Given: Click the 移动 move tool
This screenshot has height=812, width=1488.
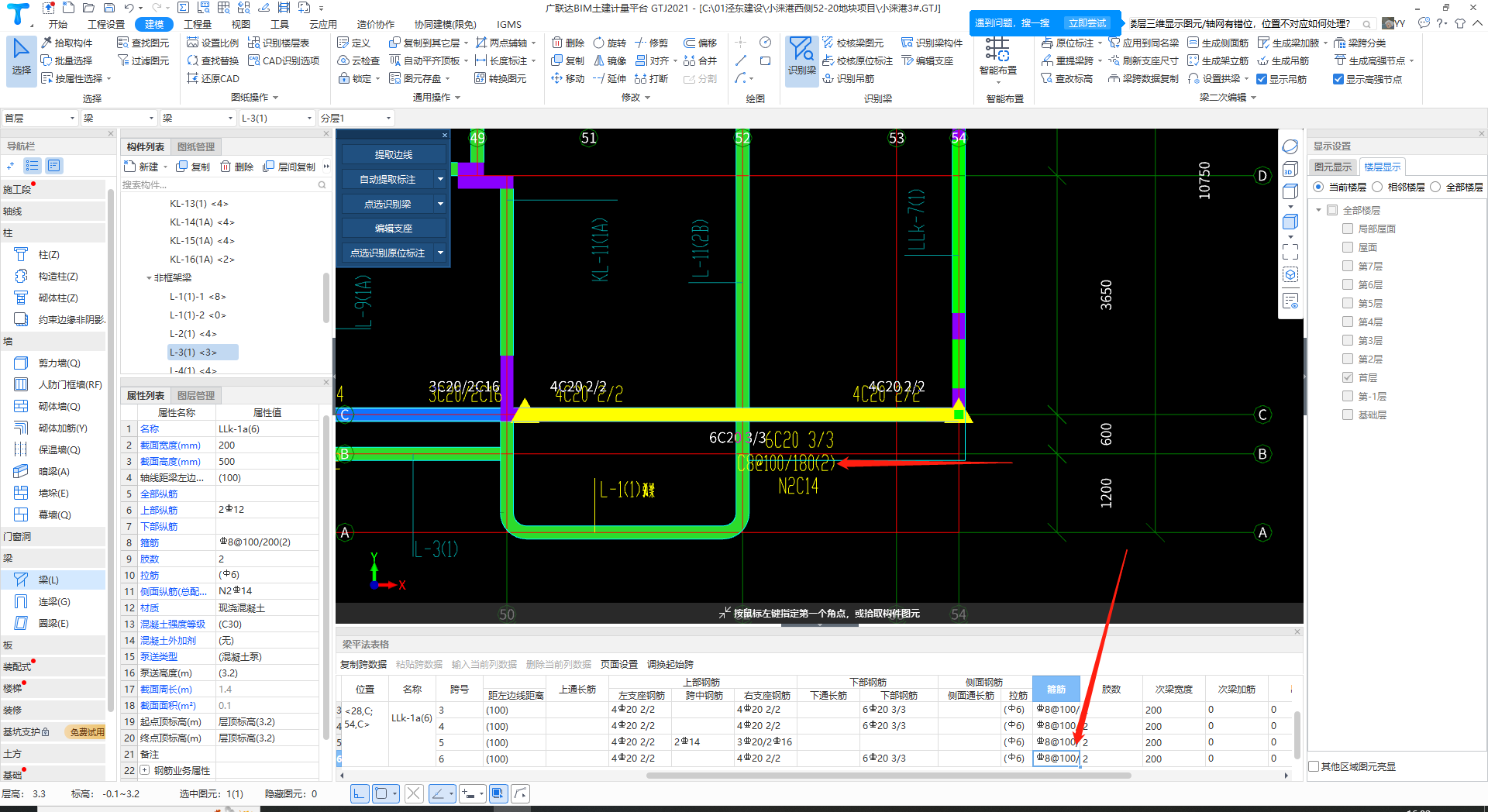Looking at the screenshot, I should (x=567, y=78).
